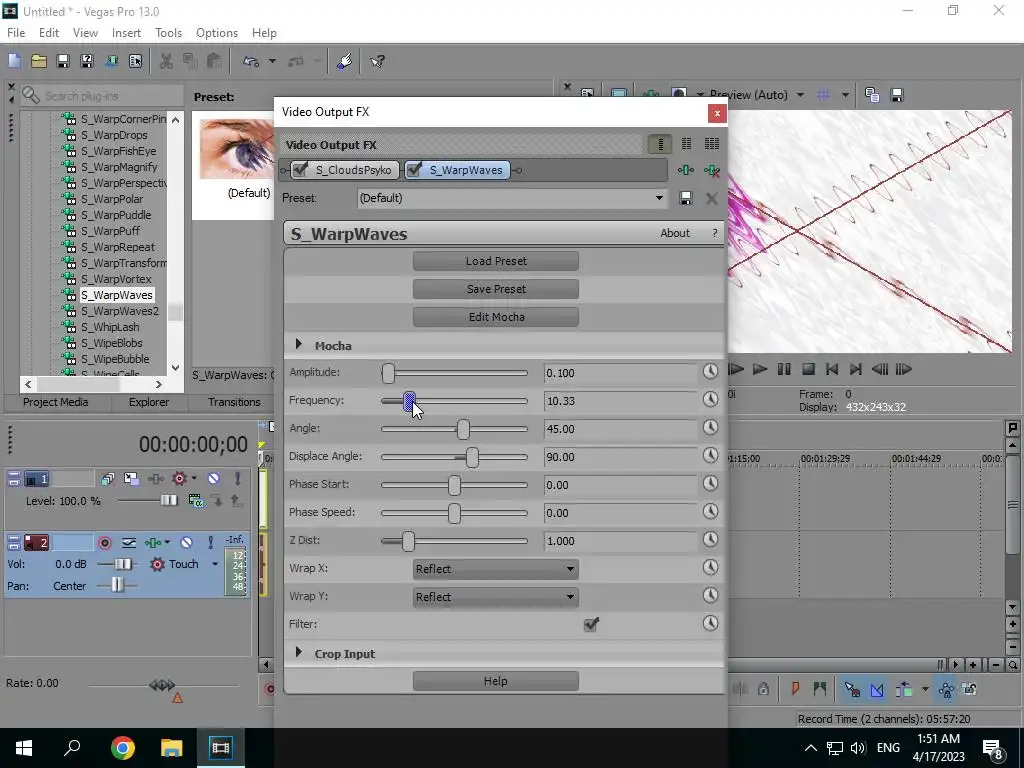
Task: Click the Wrap X animate clock icon
Action: point(710,568)
